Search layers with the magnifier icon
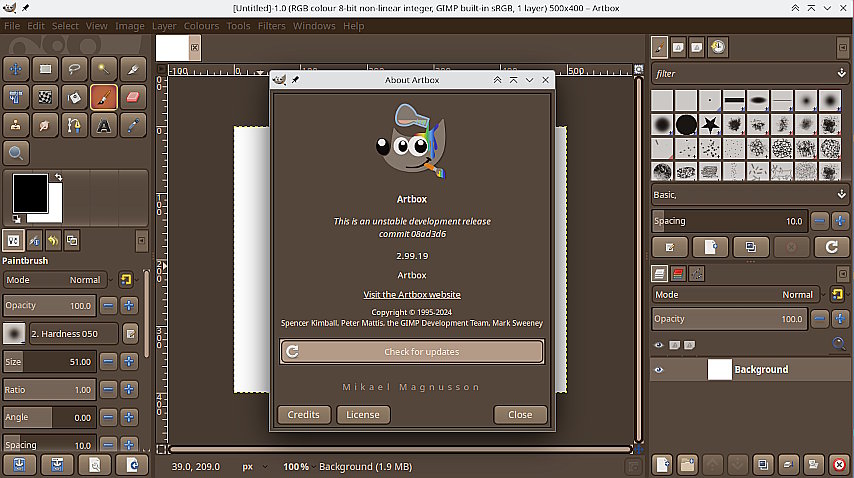854x478 pixels. coord(839,344)
